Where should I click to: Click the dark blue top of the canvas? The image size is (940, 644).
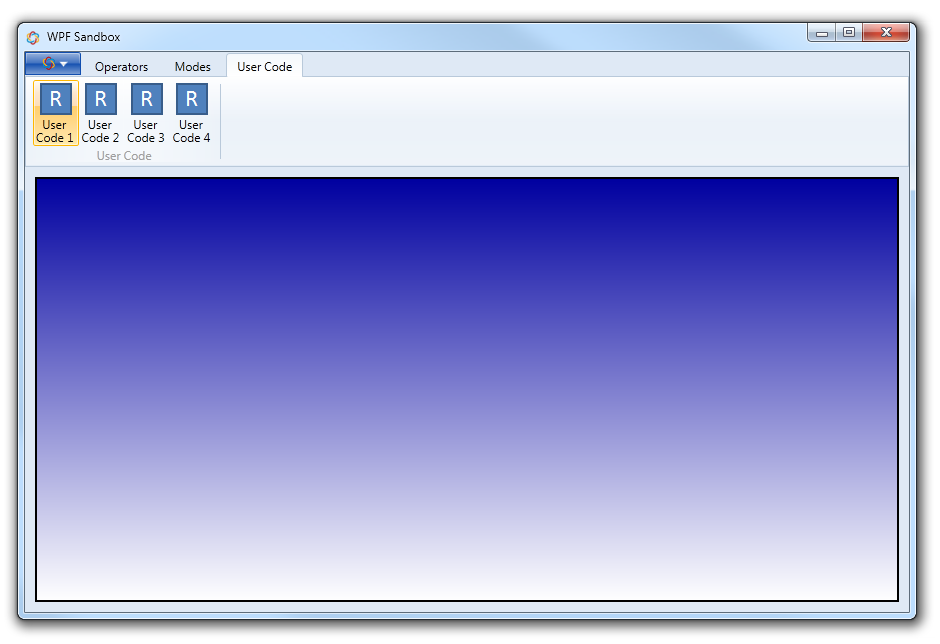point(467,195)
